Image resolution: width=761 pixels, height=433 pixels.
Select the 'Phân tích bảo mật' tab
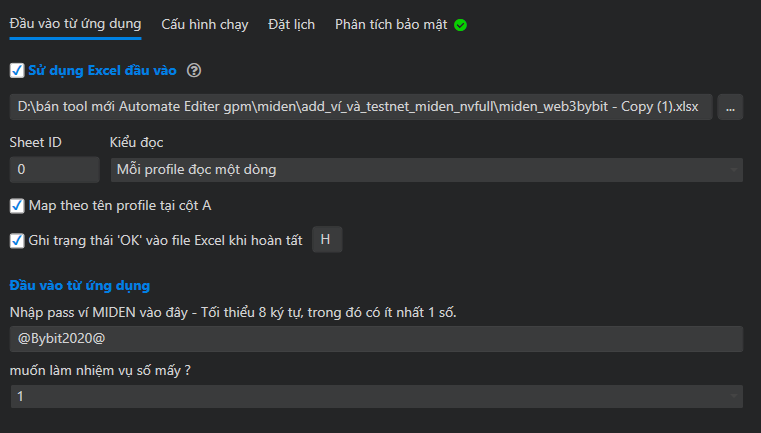pos(392,24)
